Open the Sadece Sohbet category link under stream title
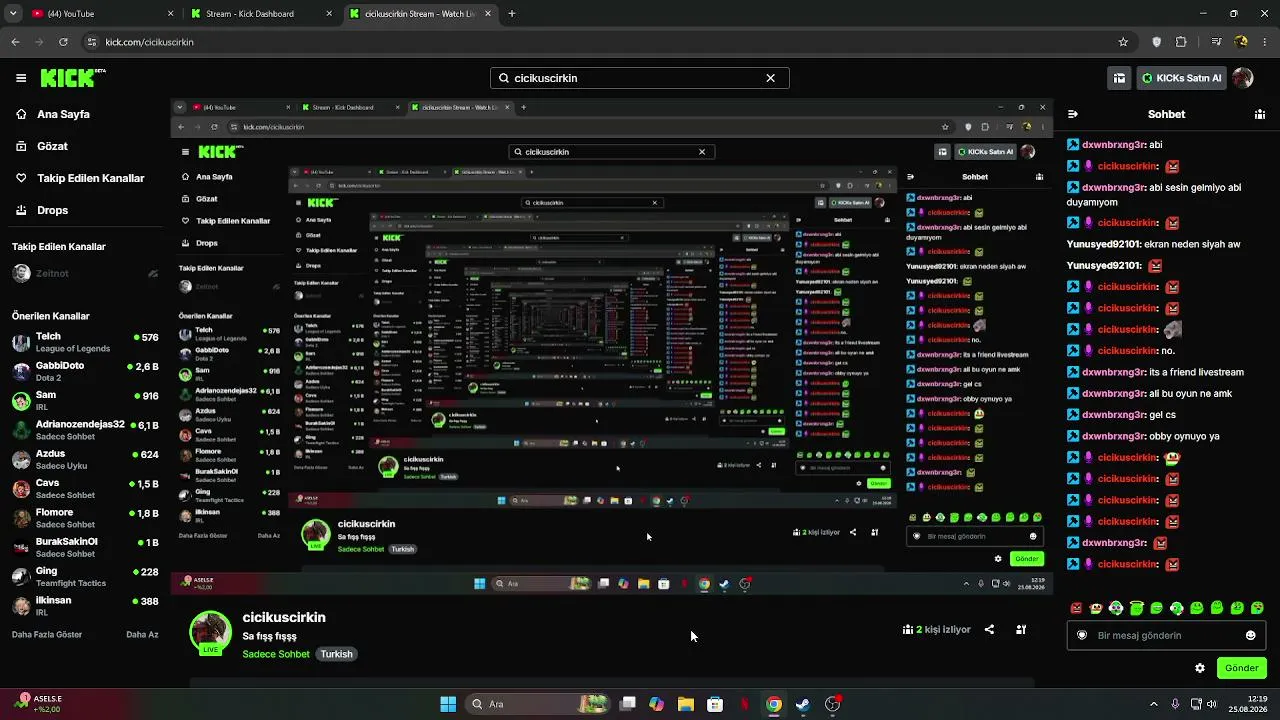The width and height of the screenshot is (1280, 720). tap(276, 654)
